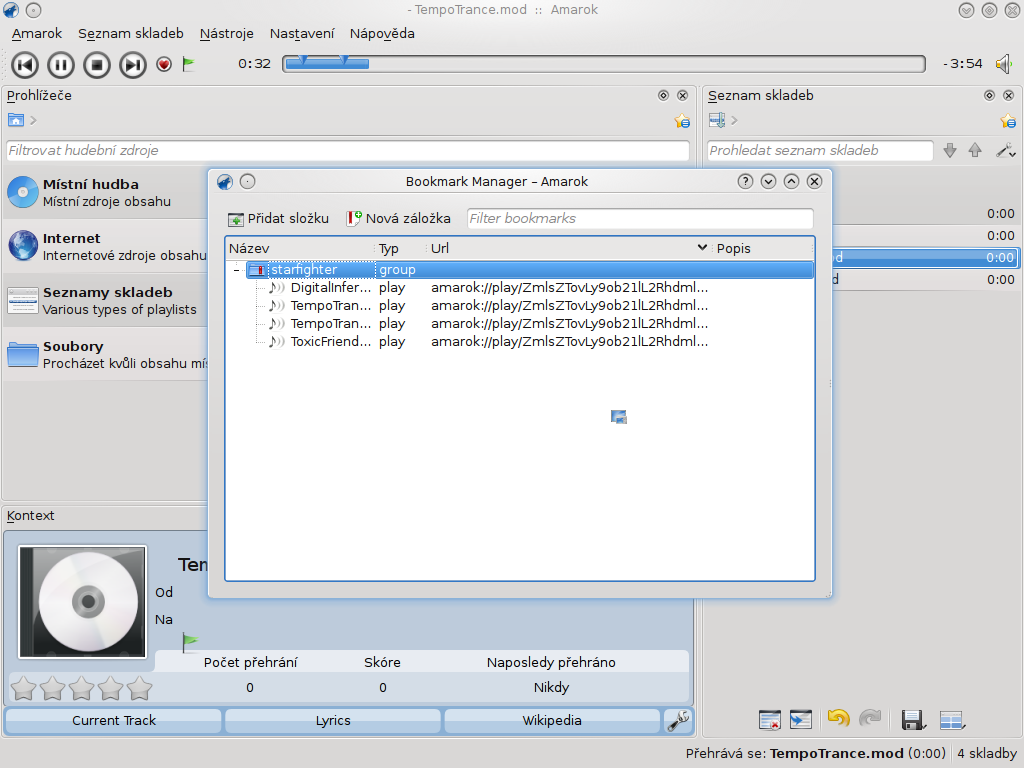Sort bookmarks by Url column header
Viewport: 1024px width, 768px height.
click(569, 248)
